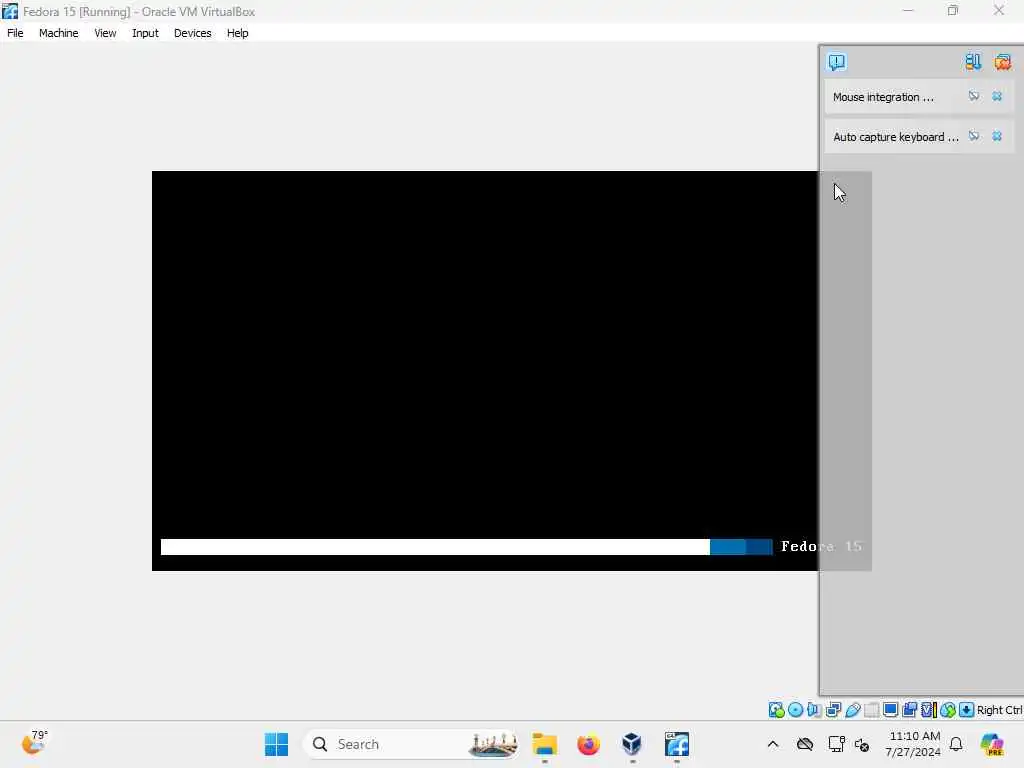Expand the Auto capture keyboard notification
Viewport: 1024px width, 768px height.
974,136
